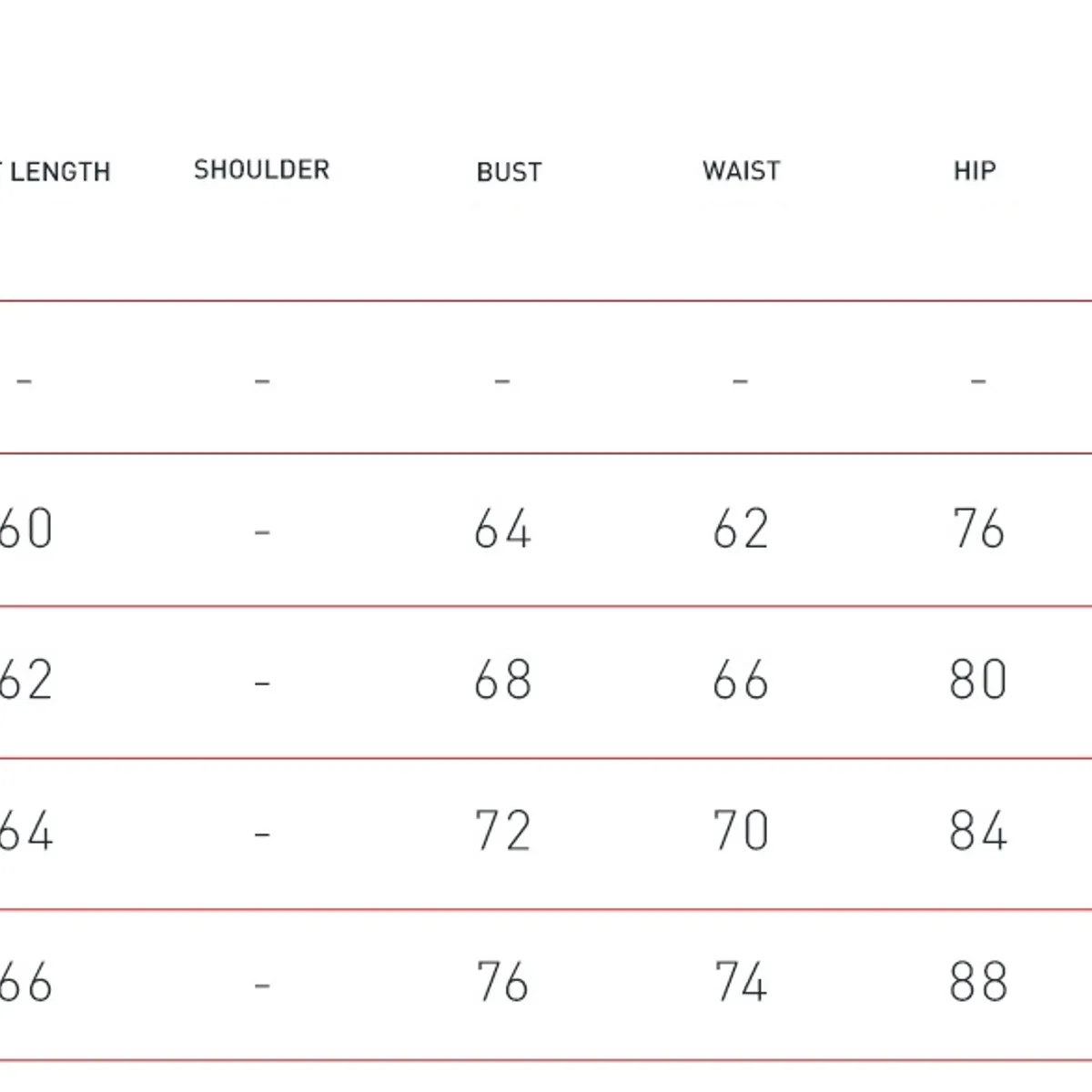Select the length value 60
Viewport: 1092px width, 1092px height.
click(x=25, y=529)
